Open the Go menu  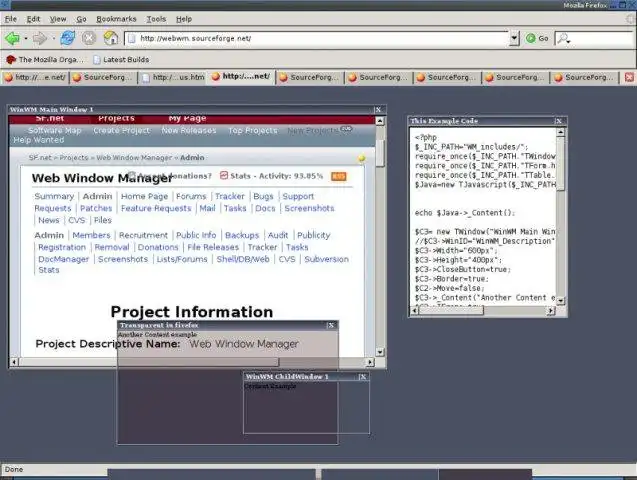coord(81,19)
